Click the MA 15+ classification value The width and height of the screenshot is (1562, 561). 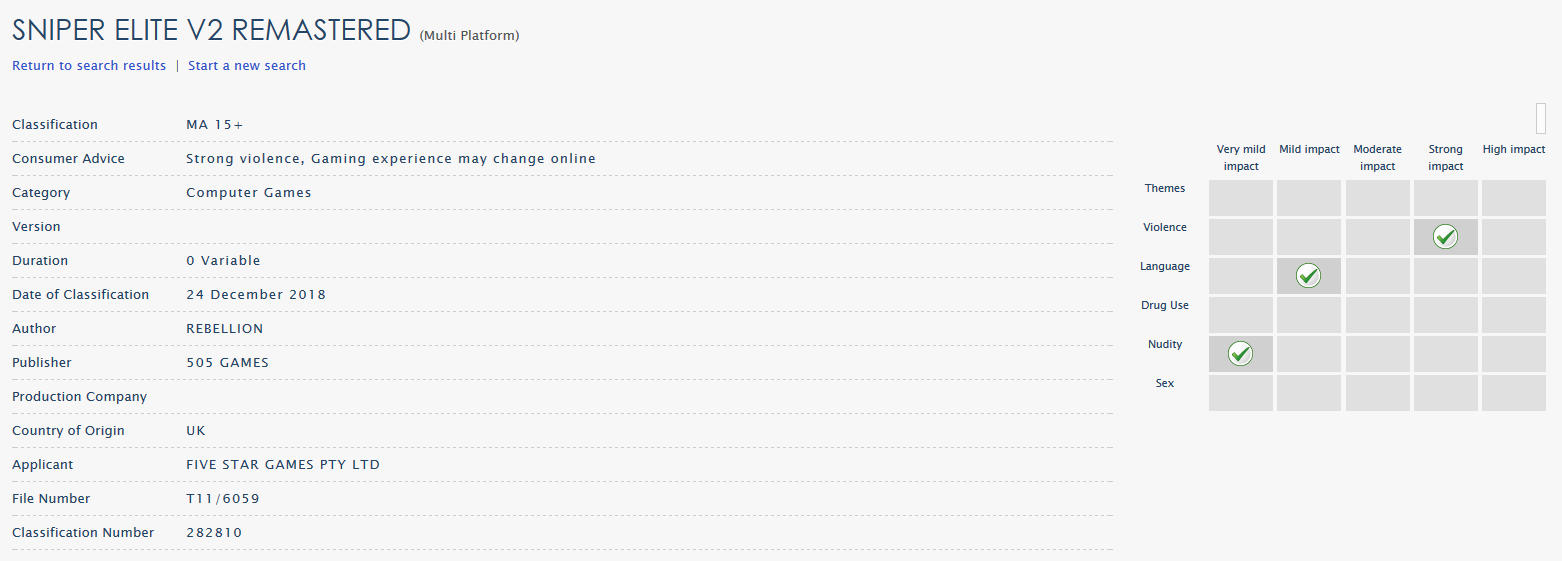tap(215, 125)
